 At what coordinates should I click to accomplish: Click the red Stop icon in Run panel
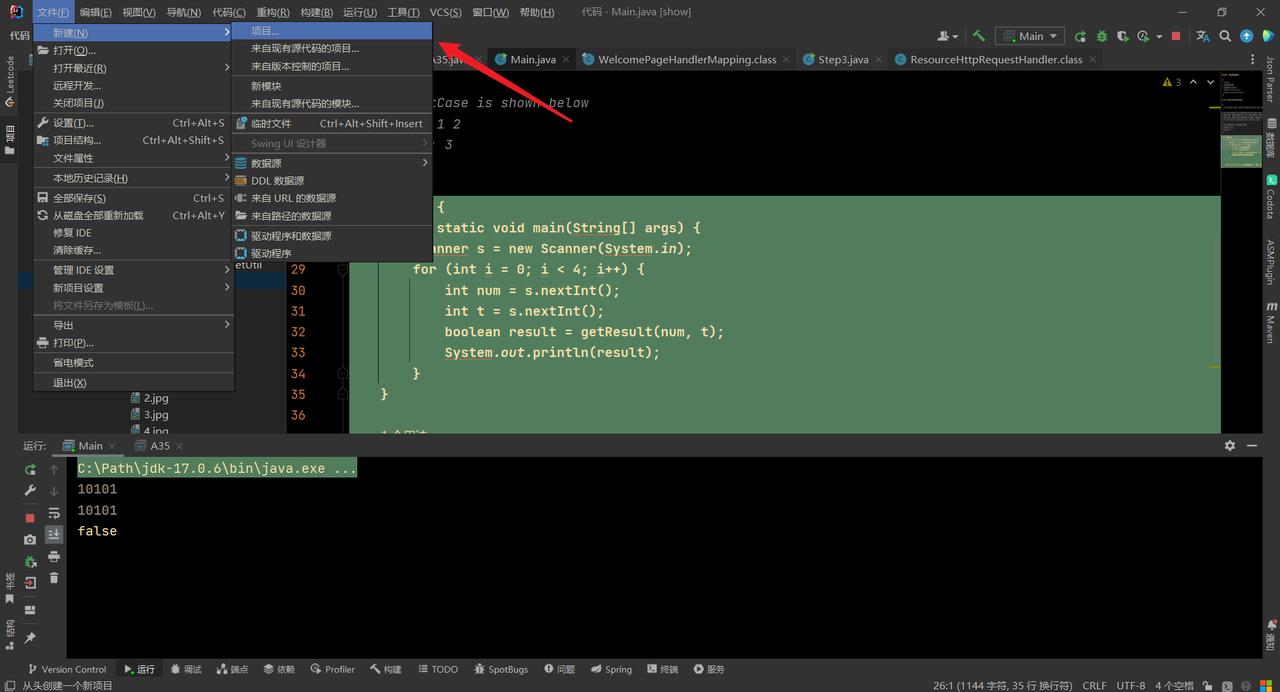tap(30, 518)
